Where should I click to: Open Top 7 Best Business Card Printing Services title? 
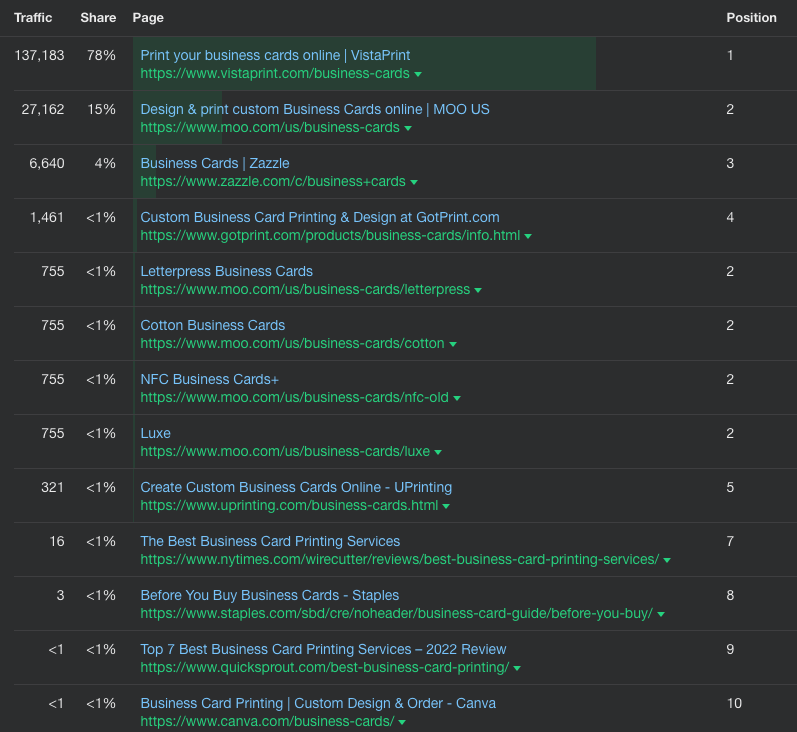[x=323, y=649]
